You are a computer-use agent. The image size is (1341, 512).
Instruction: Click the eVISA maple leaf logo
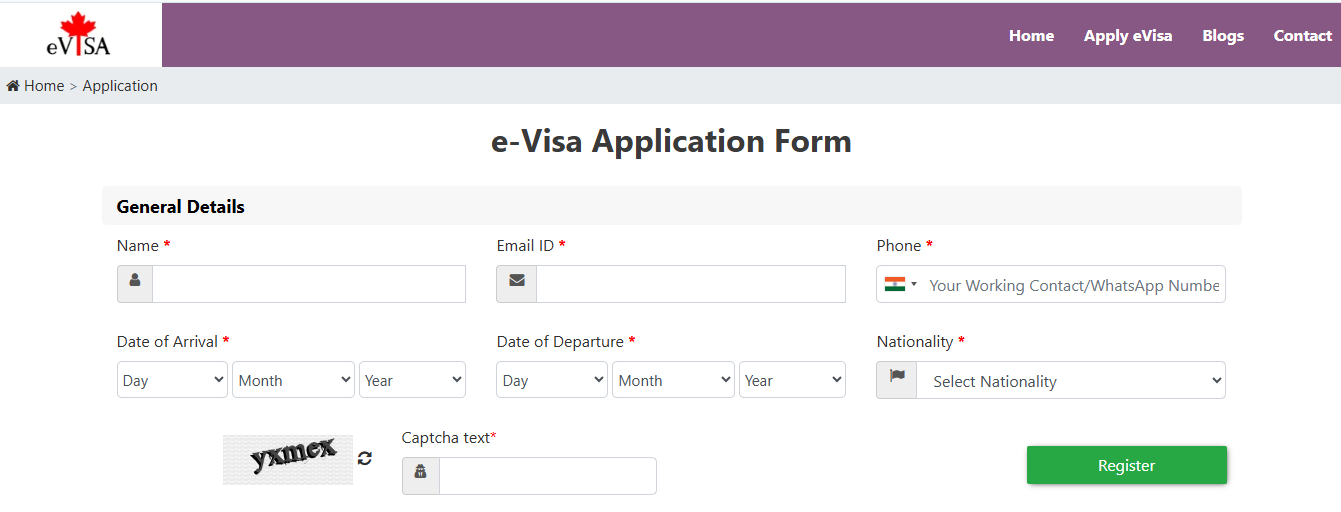[78, 35]
